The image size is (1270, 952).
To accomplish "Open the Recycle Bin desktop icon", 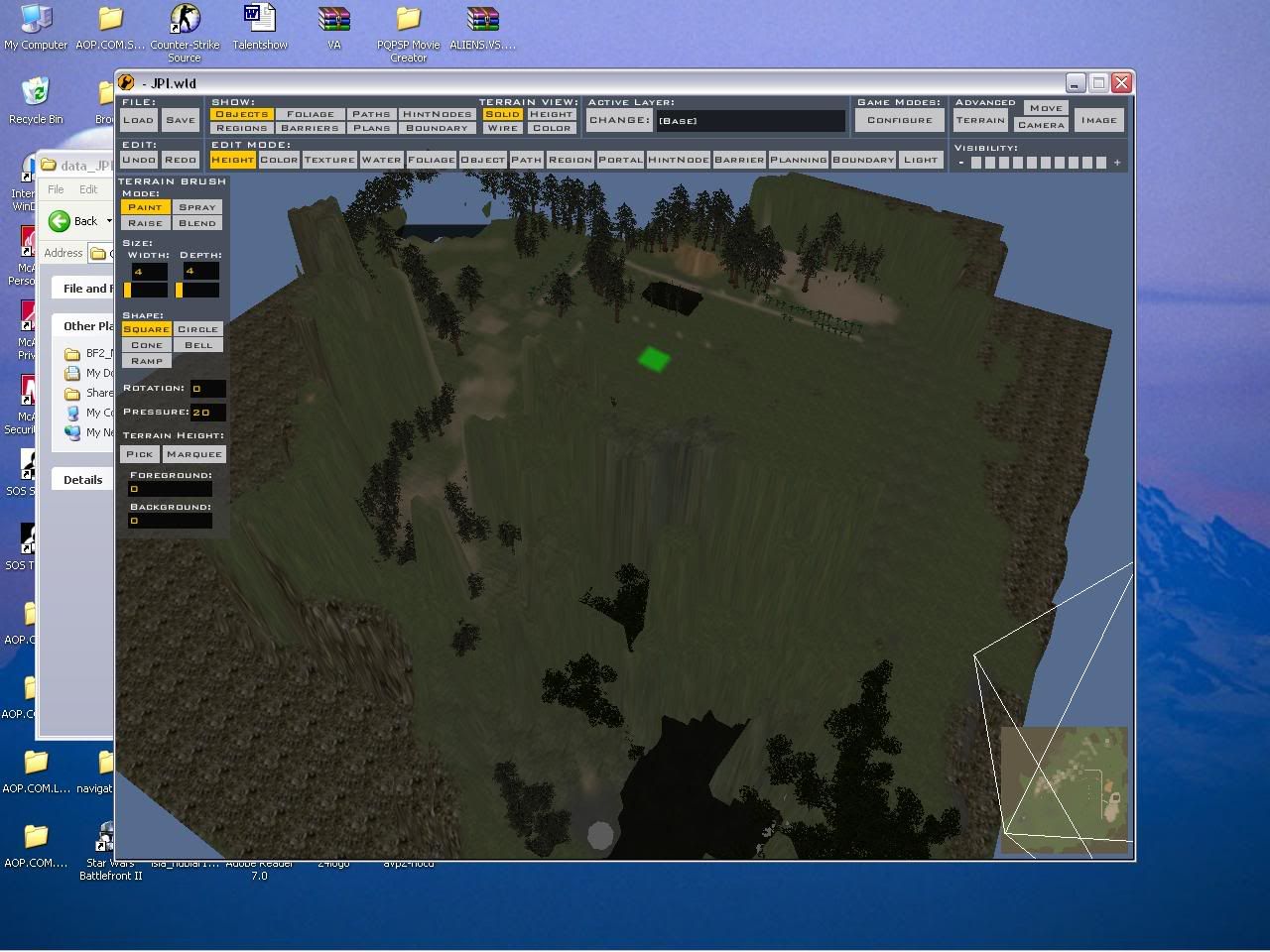I will pos(36,100).
